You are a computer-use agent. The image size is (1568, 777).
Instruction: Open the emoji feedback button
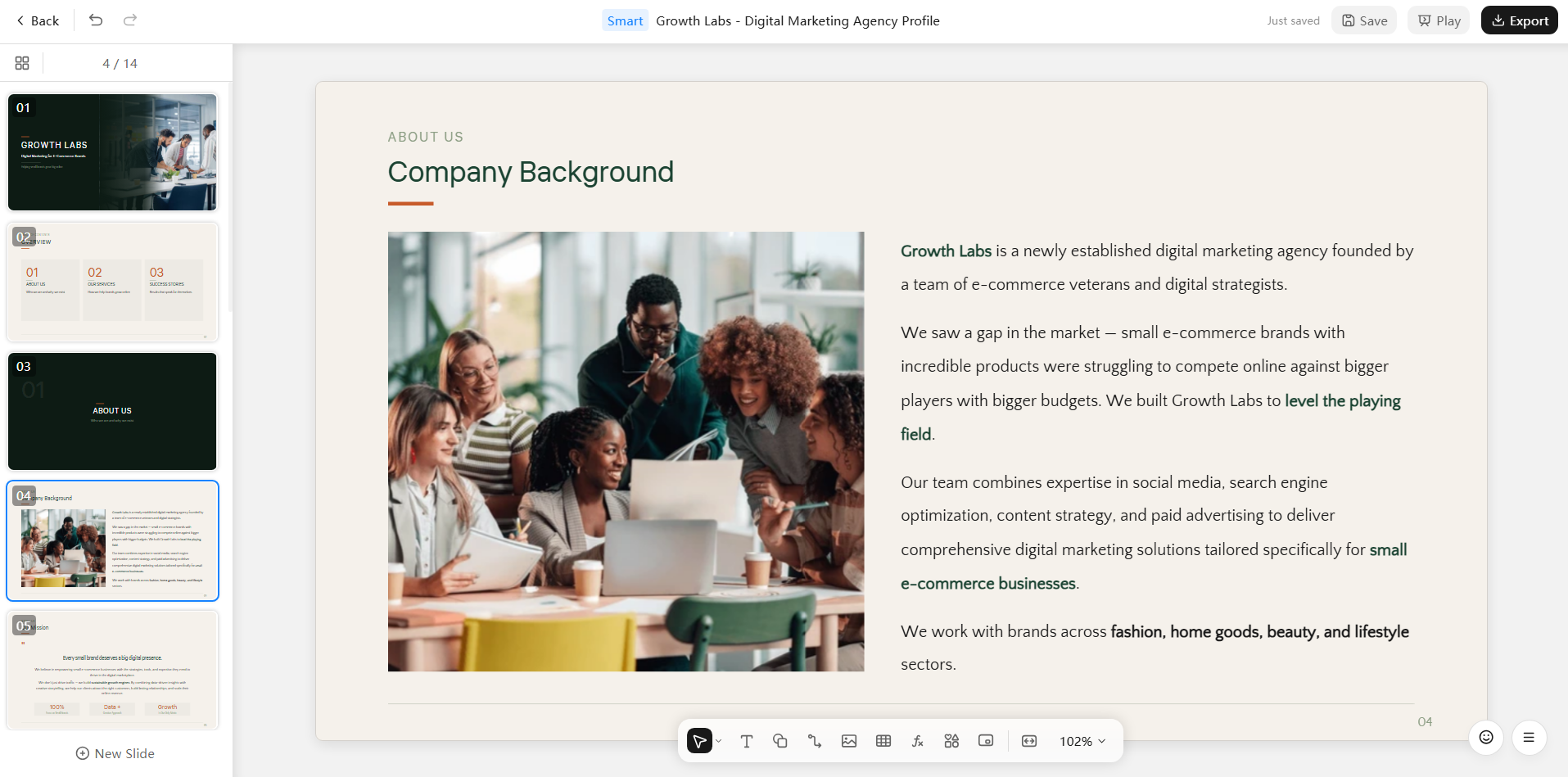pos(1486,737)
